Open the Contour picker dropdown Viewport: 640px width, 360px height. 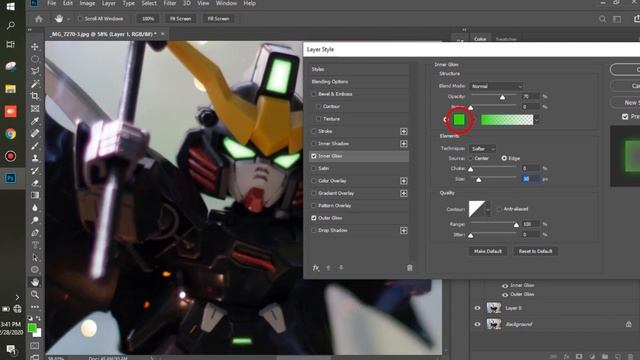click(488, 209)
